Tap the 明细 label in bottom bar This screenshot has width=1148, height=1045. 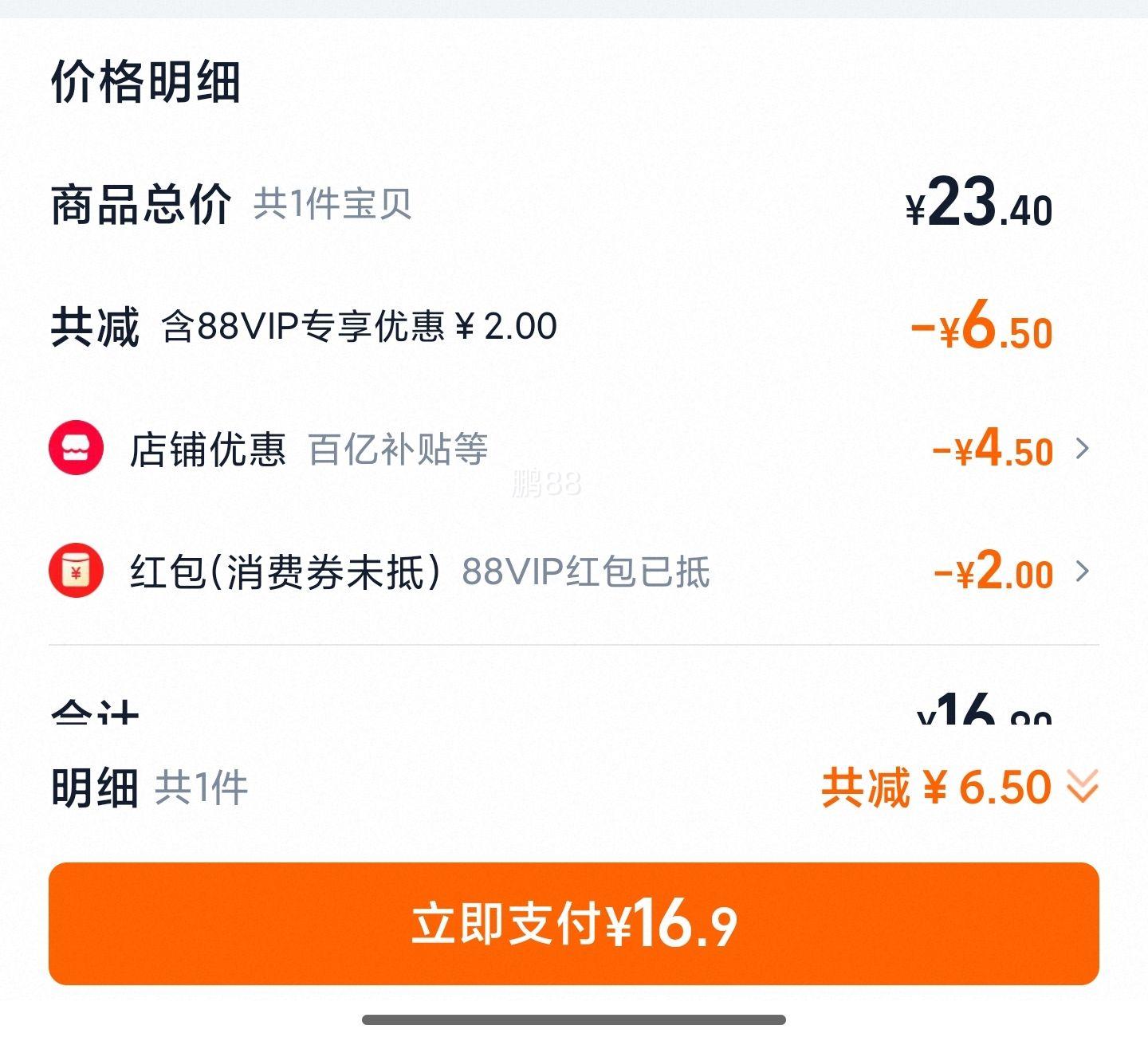click(x=95, y=788)
